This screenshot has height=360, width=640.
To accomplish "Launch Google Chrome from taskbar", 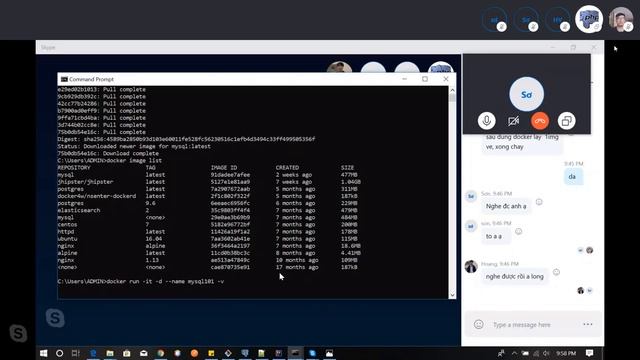I will click(x=160, y=353).
